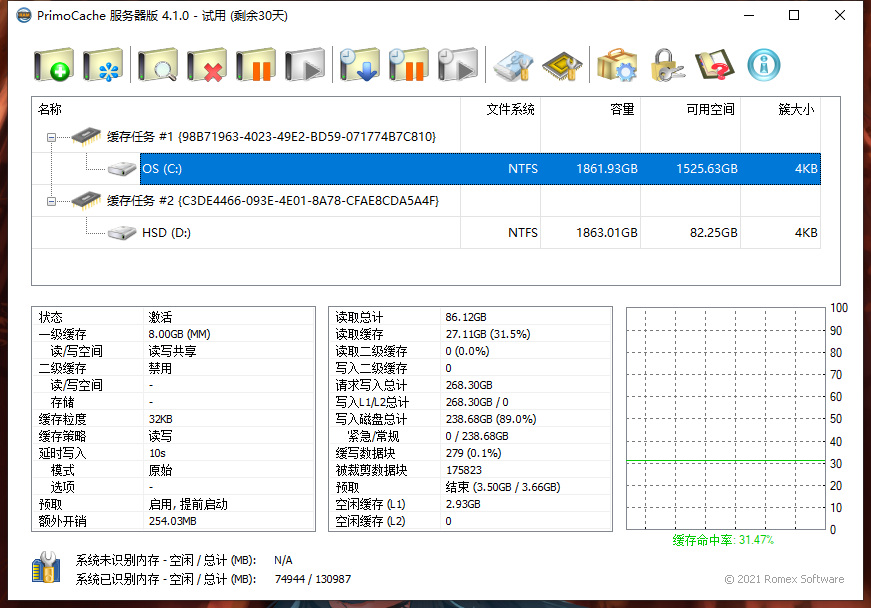Flush deferred writes with clock arrow icon

point(359,66)
